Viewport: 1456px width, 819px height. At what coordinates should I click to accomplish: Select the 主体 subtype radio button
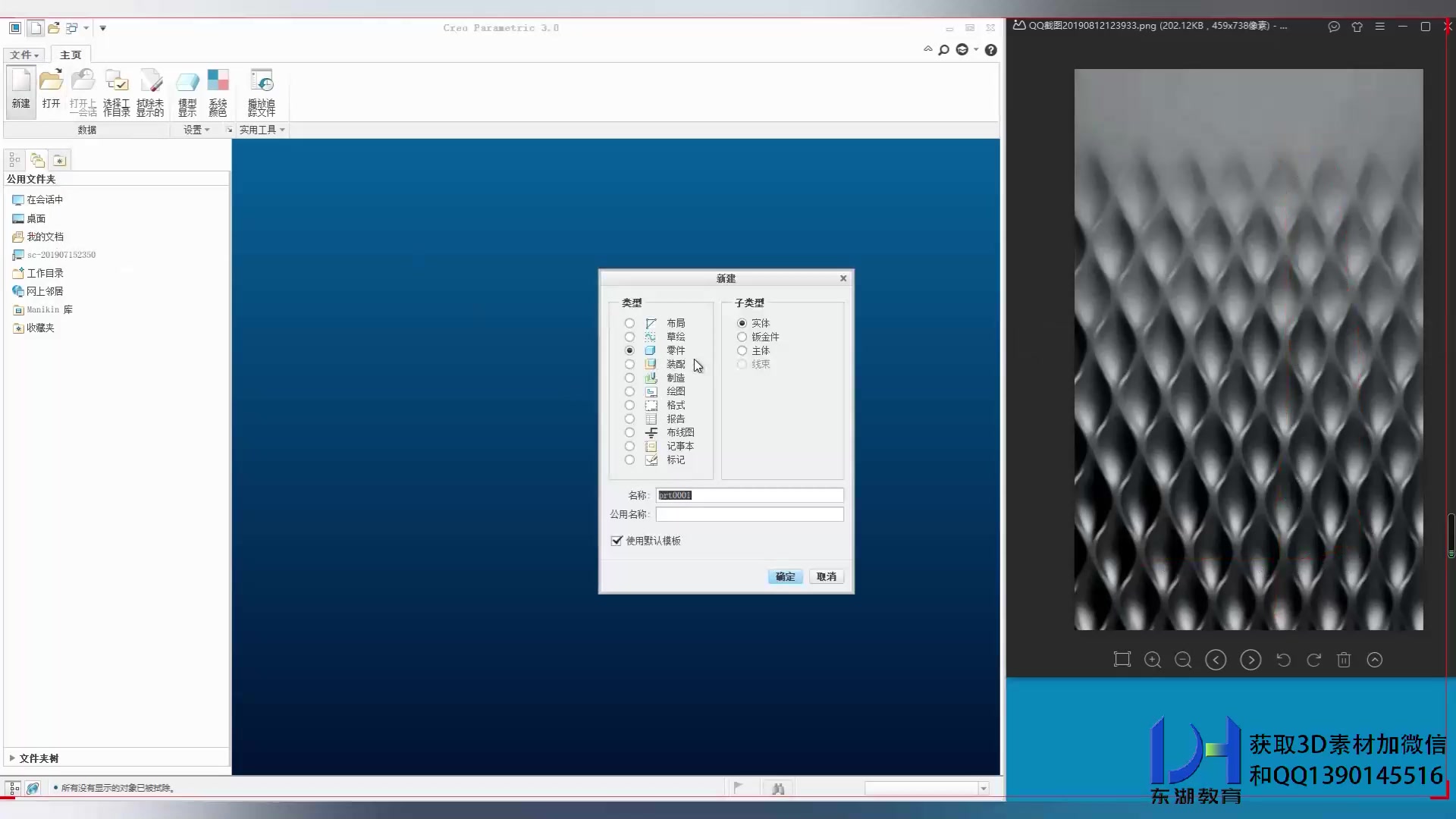[742, 350]
